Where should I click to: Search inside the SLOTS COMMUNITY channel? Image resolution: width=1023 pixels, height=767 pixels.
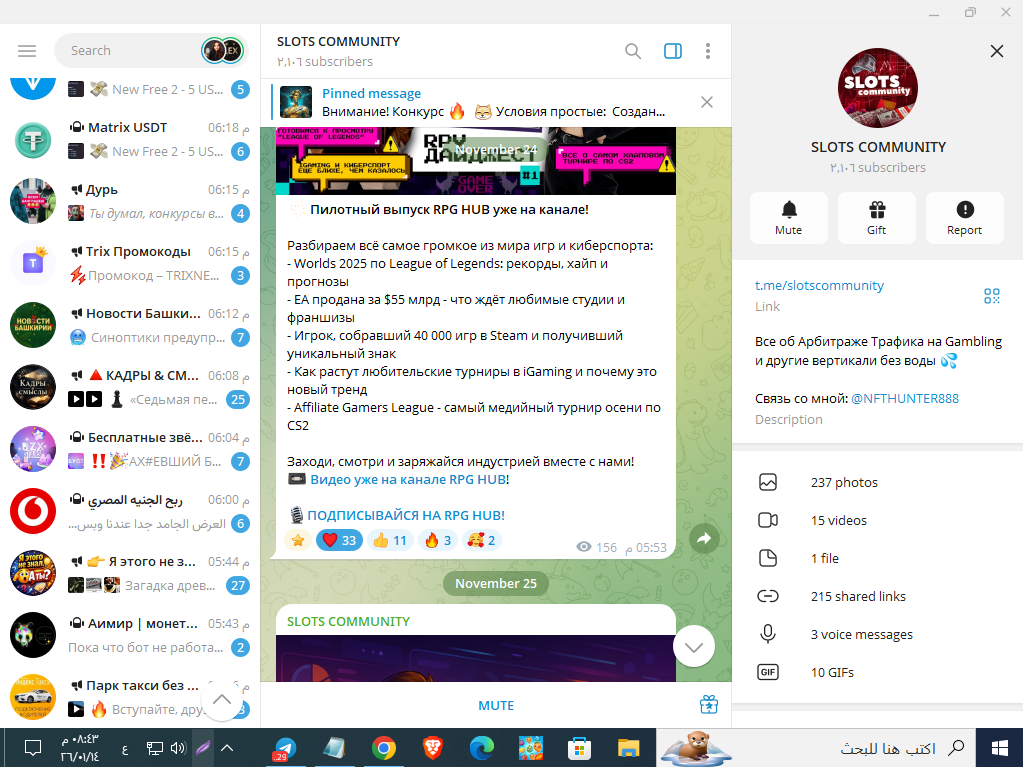(x=633, y=51)
